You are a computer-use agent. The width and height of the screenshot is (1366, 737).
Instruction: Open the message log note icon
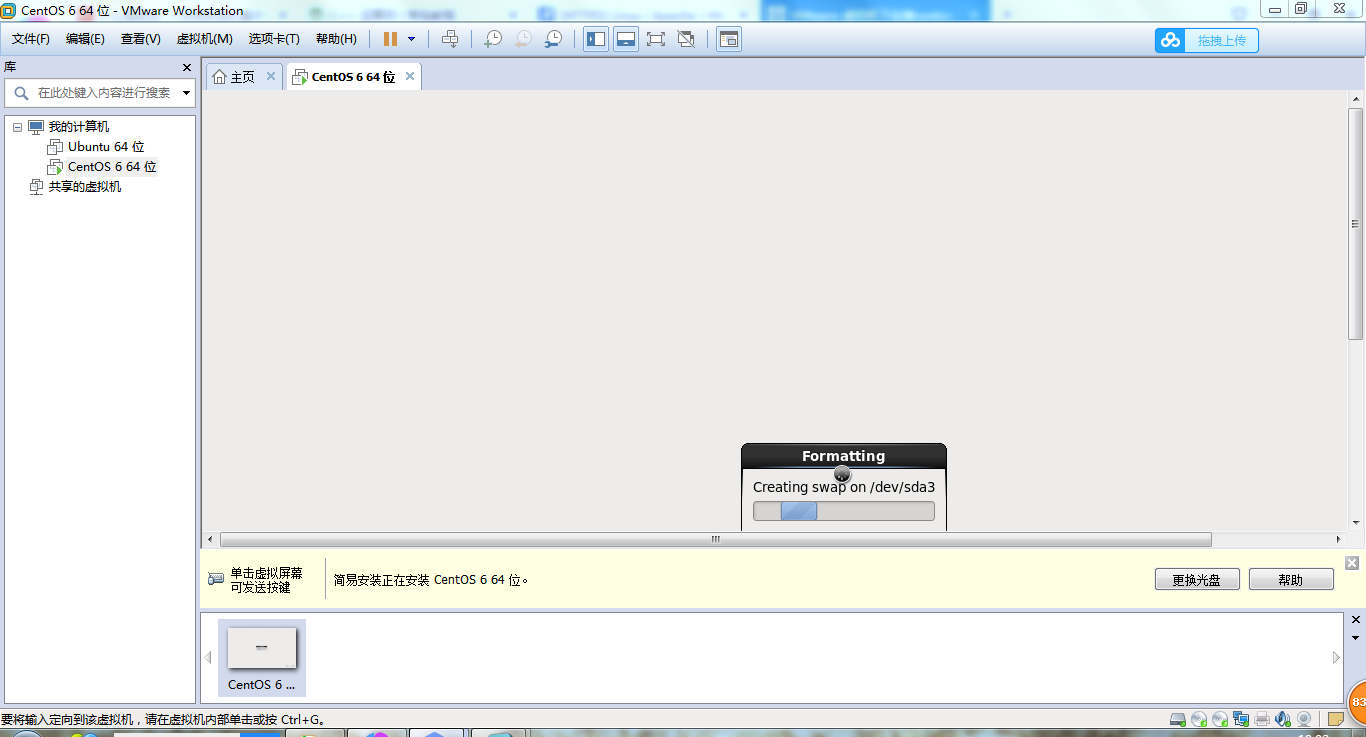point(1336,719)
